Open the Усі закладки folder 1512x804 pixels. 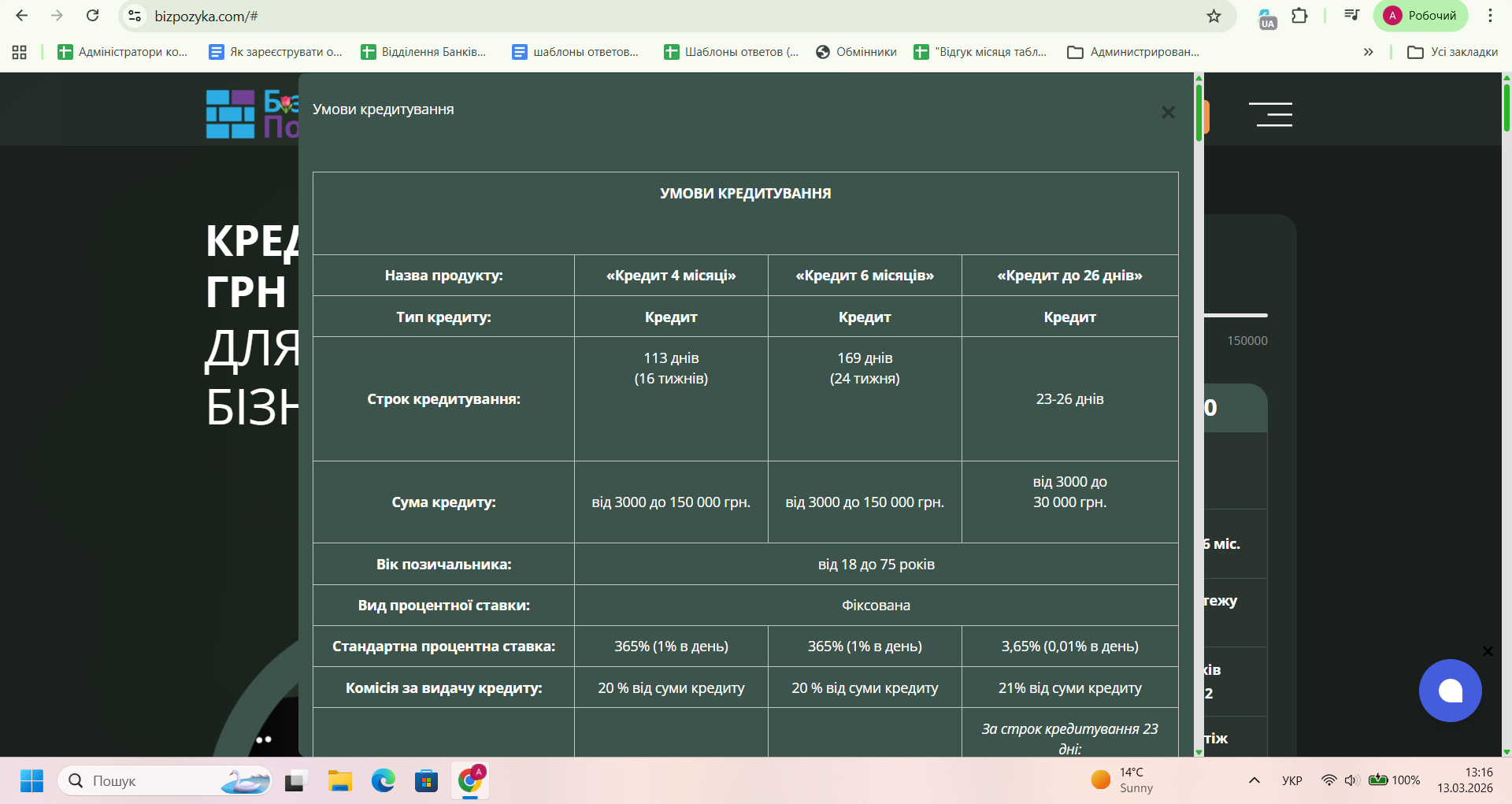coord(1452,52)
